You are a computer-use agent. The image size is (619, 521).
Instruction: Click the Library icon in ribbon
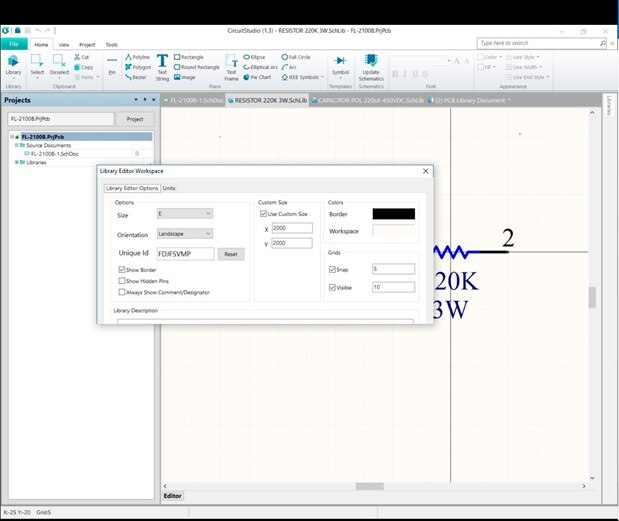pyautogui.click(x=13, y=65)
